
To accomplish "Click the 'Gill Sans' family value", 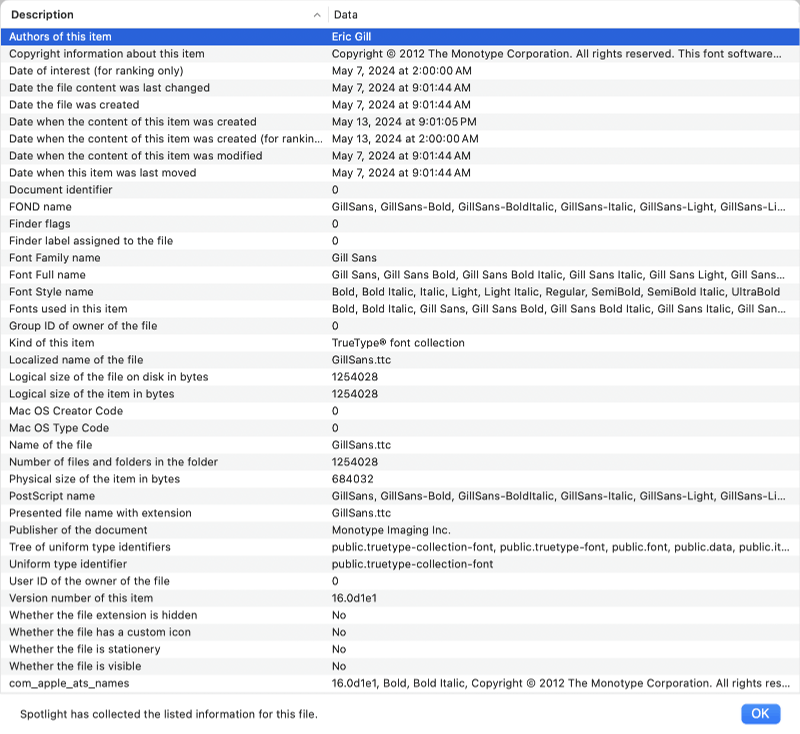I will pos(354,258).
